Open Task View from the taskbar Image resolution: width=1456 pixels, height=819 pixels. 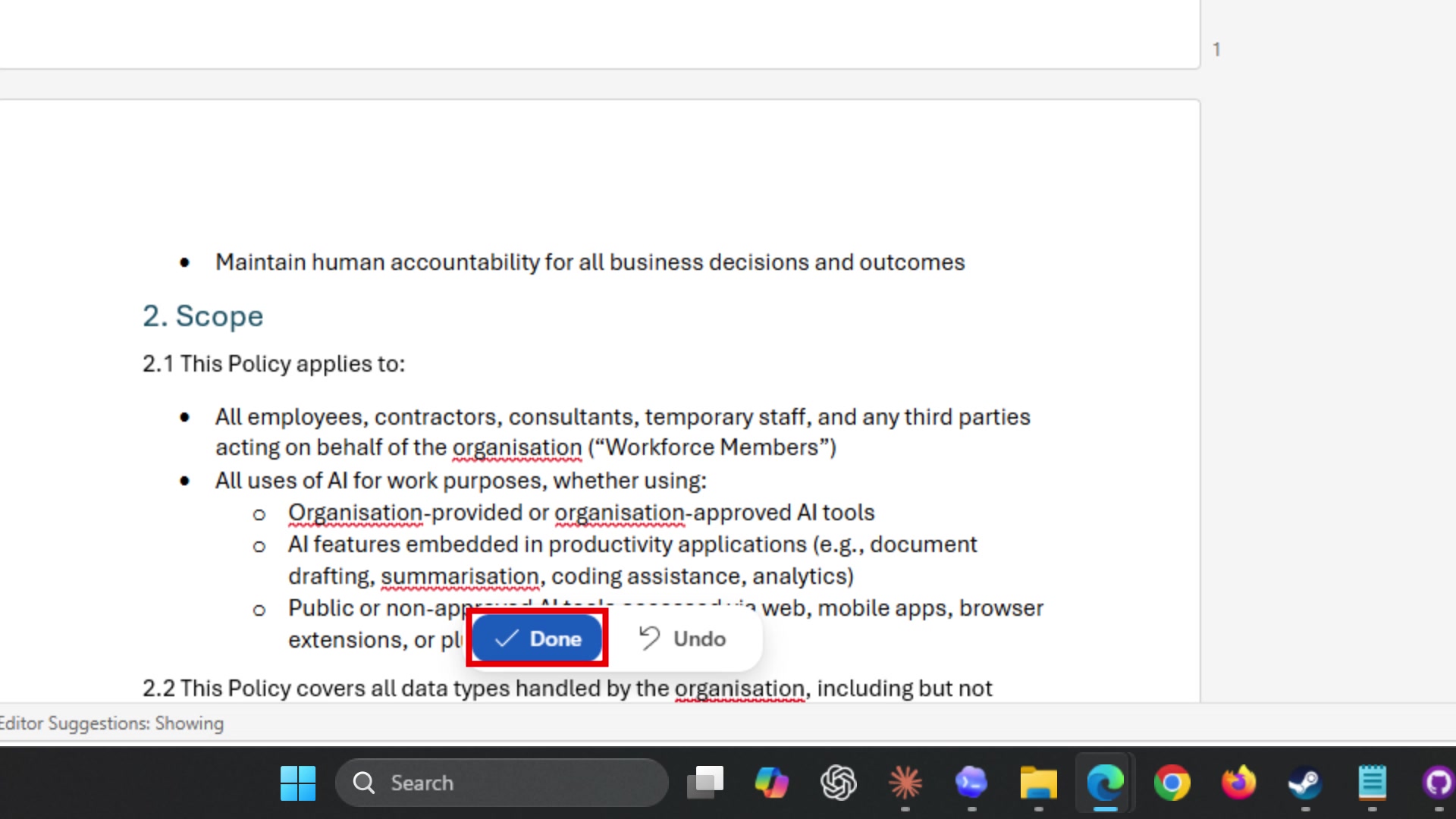(x=705, y=783)
